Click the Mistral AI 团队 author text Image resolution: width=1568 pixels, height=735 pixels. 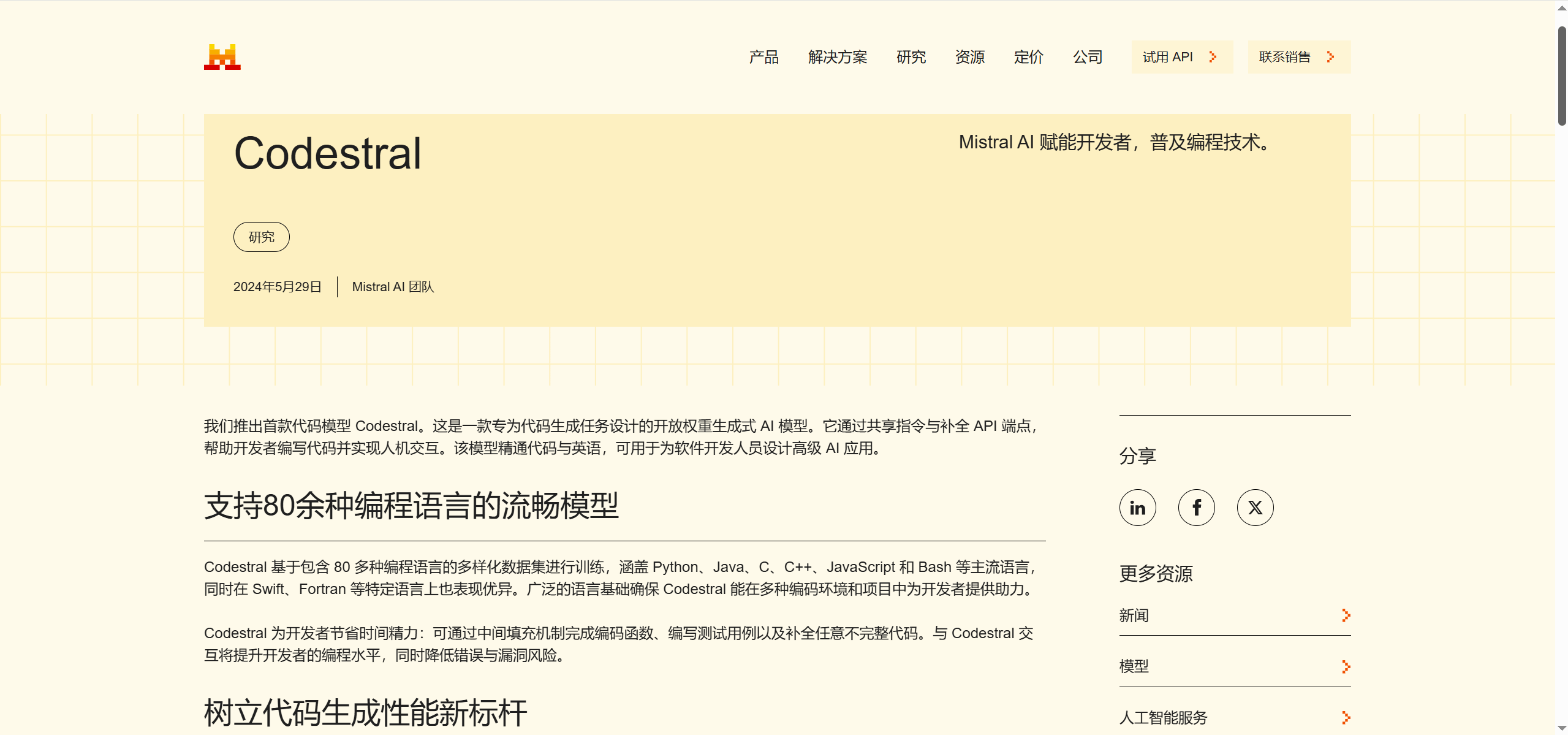pyautogui.click(x=393, y=287)
